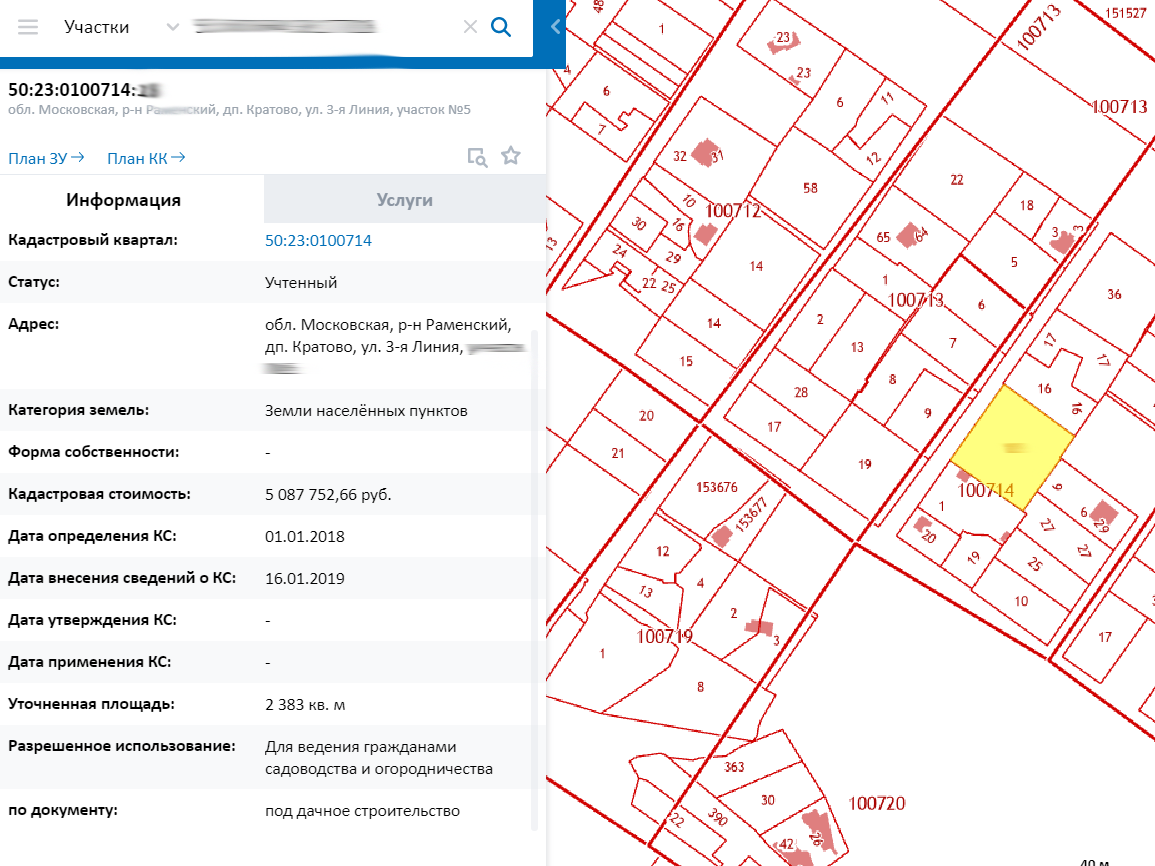
Task: Select parcel 153676 on the map
Action: point(718,489)
